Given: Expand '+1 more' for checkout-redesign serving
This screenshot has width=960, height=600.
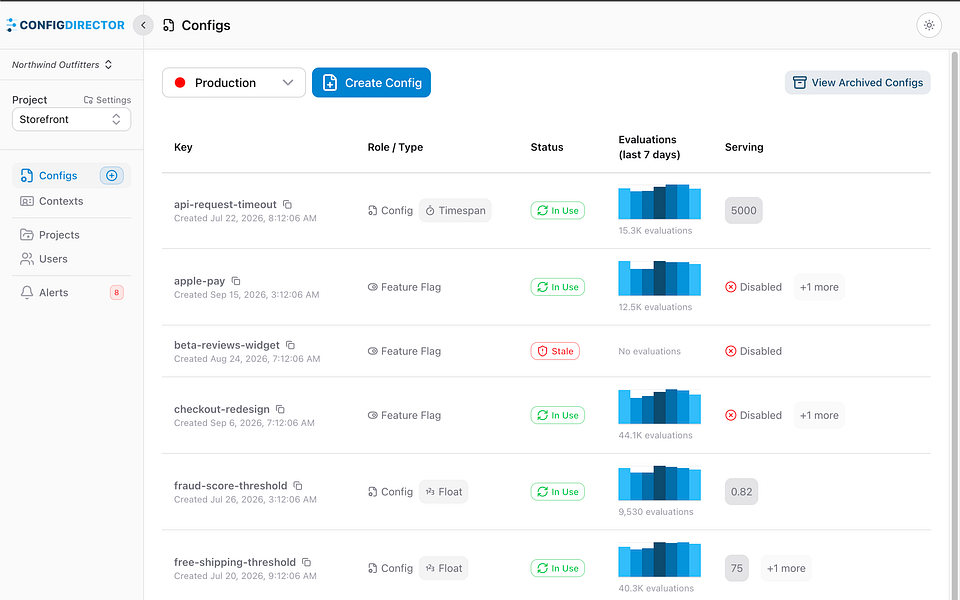Looking at the screenshot, I should coord(819,415).
